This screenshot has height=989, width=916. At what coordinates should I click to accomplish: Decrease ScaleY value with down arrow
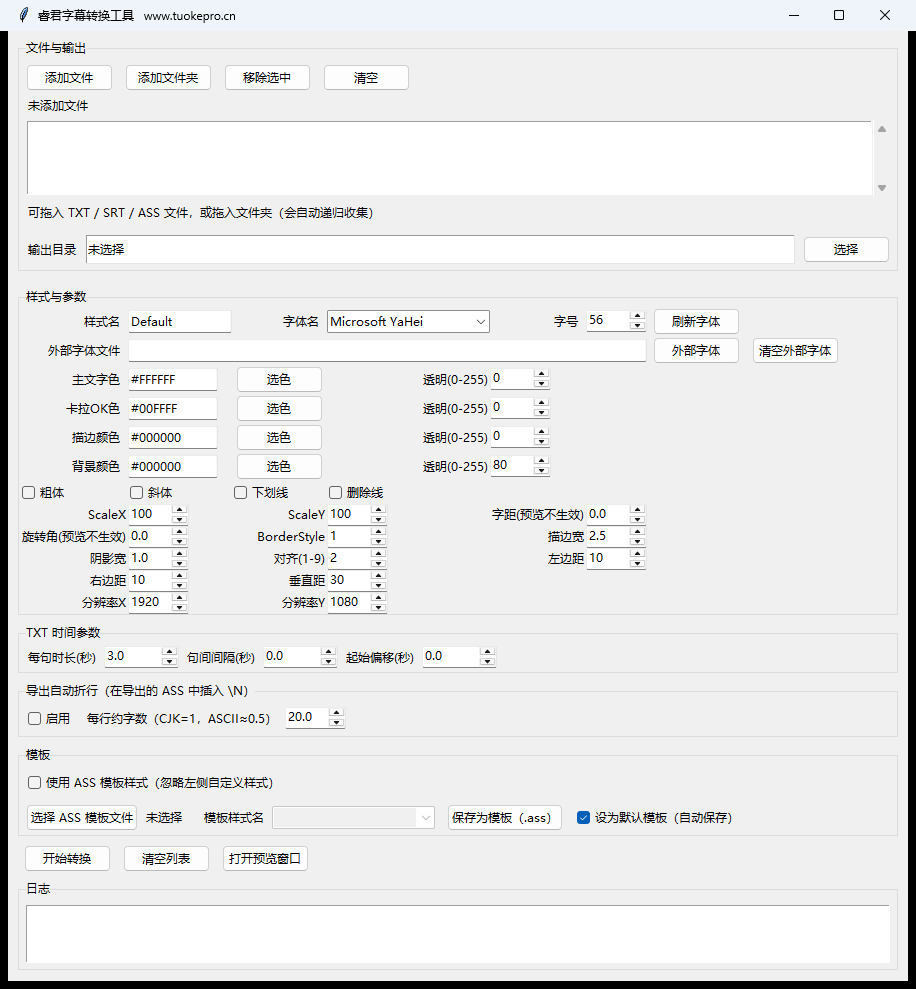click(379, 519)
